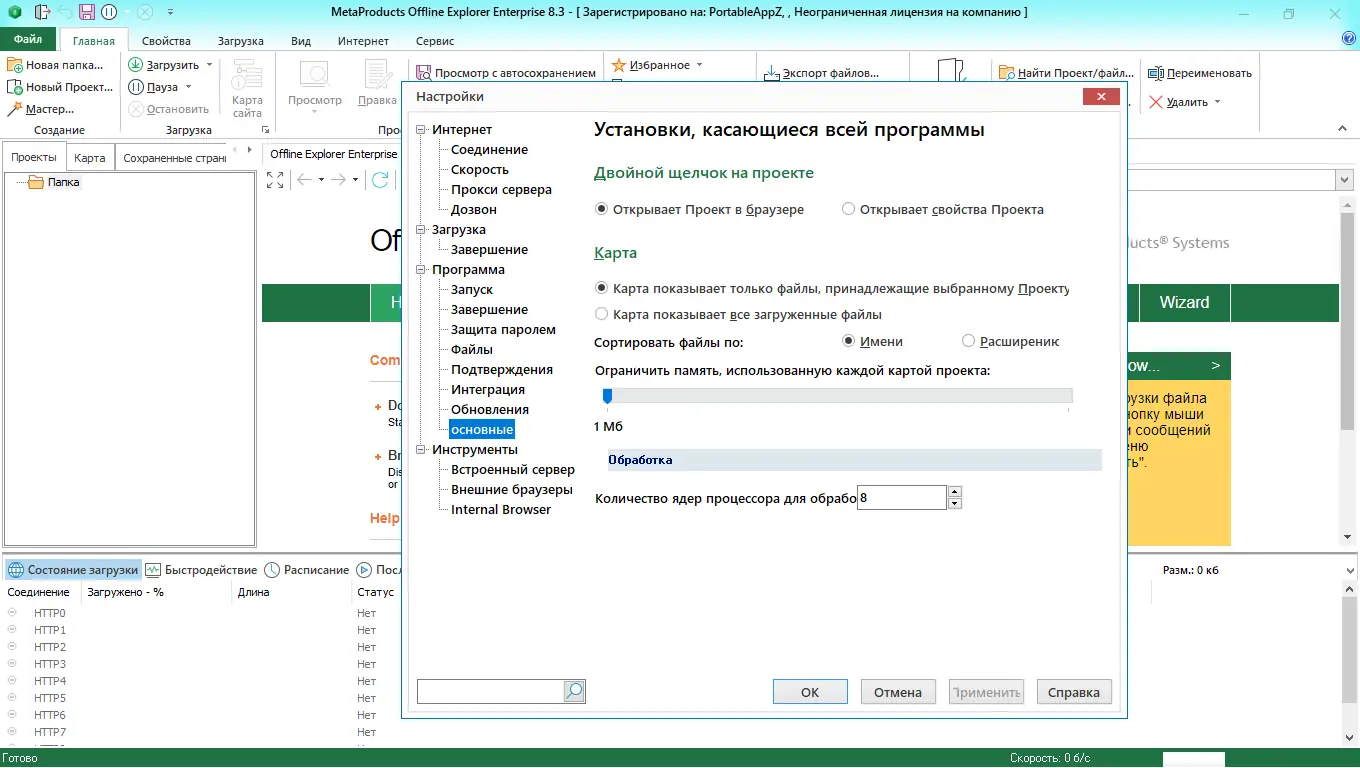Click the Пауза icon in the Загрузка ribbon group
The width and height of the screenshot is (1360, 768).
point(136,87)
